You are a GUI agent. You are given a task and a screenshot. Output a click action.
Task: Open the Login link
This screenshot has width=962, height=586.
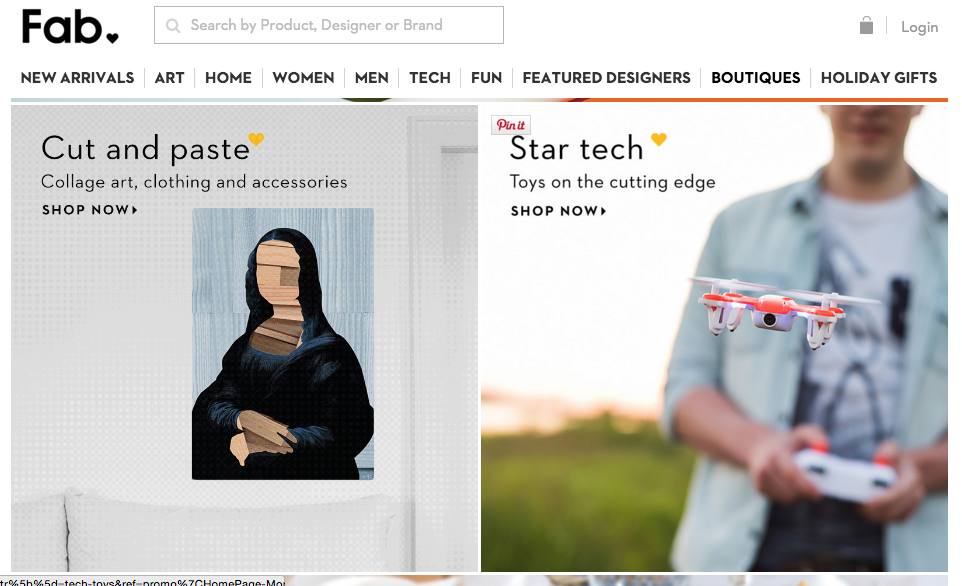tap(919, 27)
